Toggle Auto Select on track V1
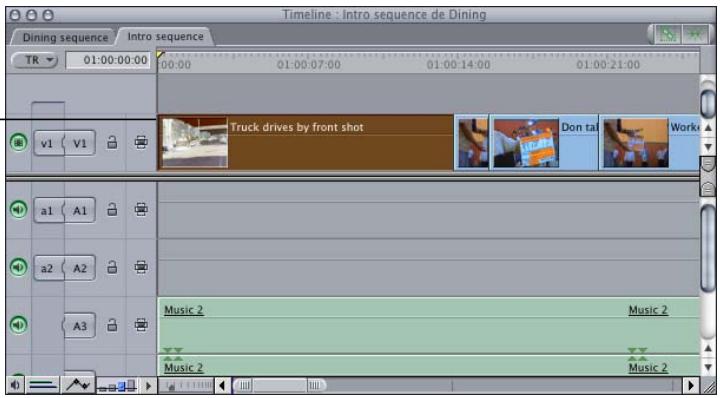 pyautogui.click(x=141, y=143)
